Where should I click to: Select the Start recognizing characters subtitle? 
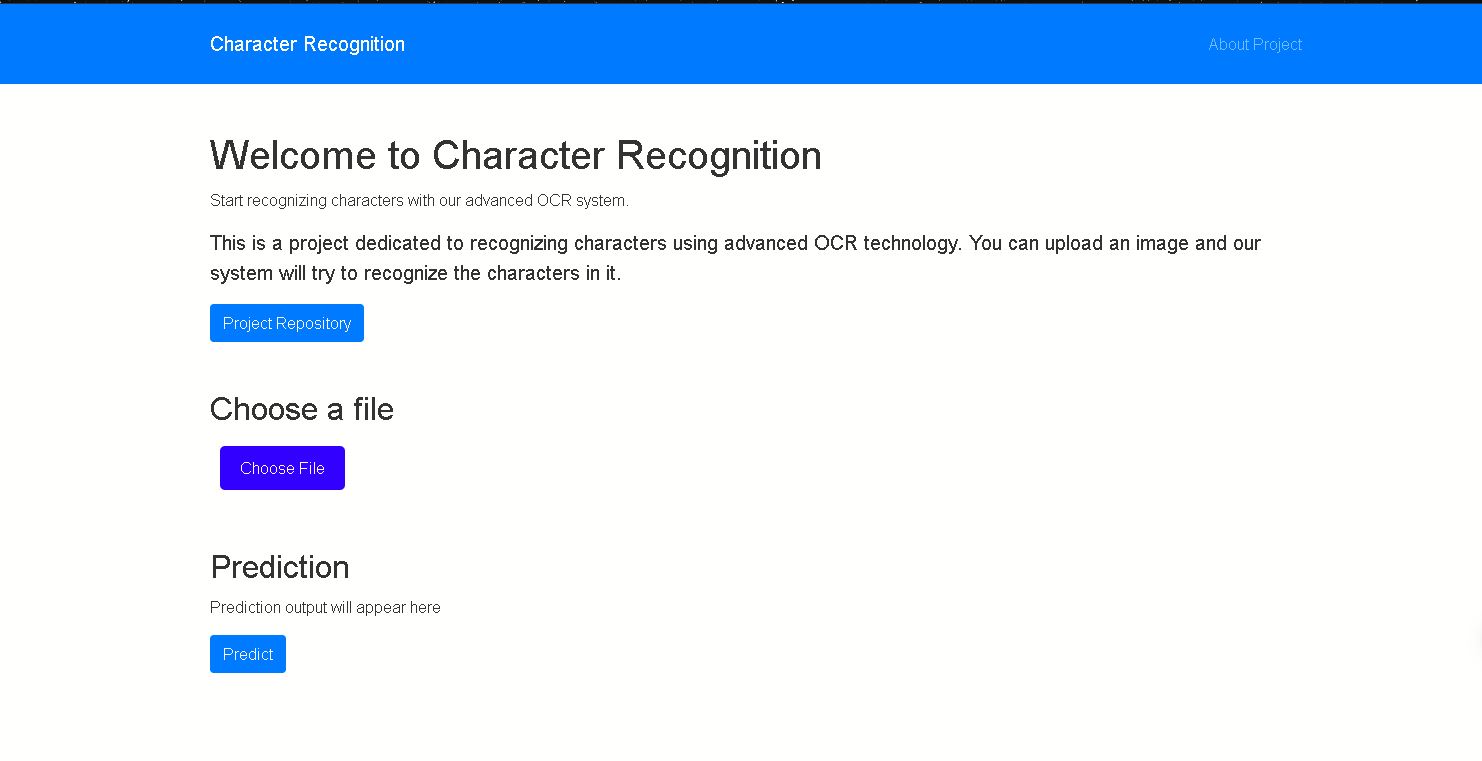click(419, 200)
